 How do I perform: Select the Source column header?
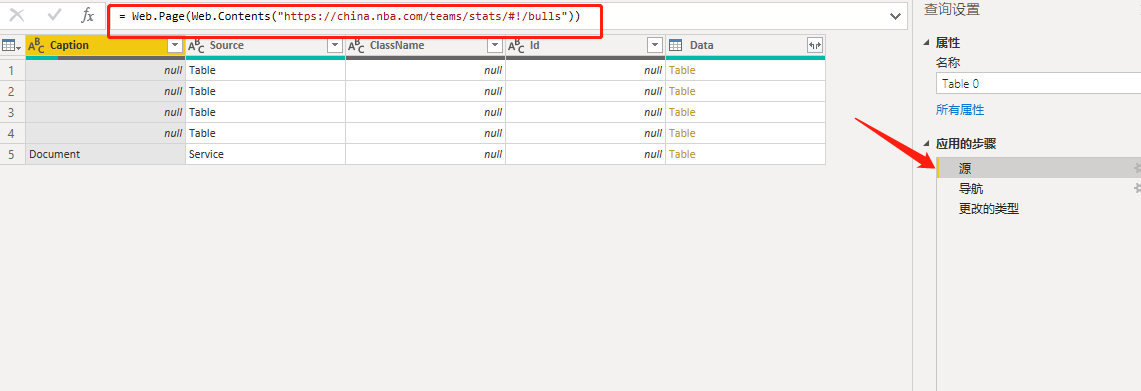pyautogui.click(x=266, y=46)
